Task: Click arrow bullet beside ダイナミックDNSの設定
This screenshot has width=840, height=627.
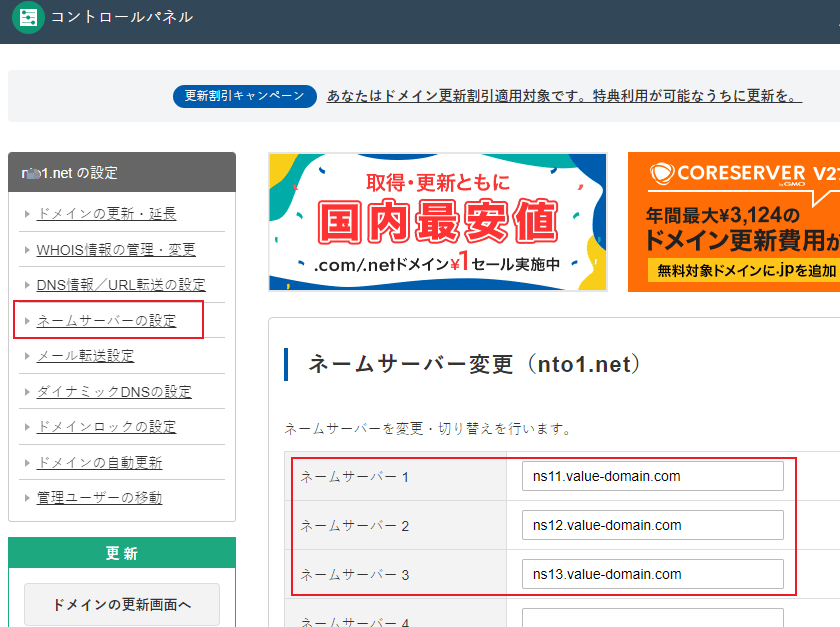Action: point(27,392)
